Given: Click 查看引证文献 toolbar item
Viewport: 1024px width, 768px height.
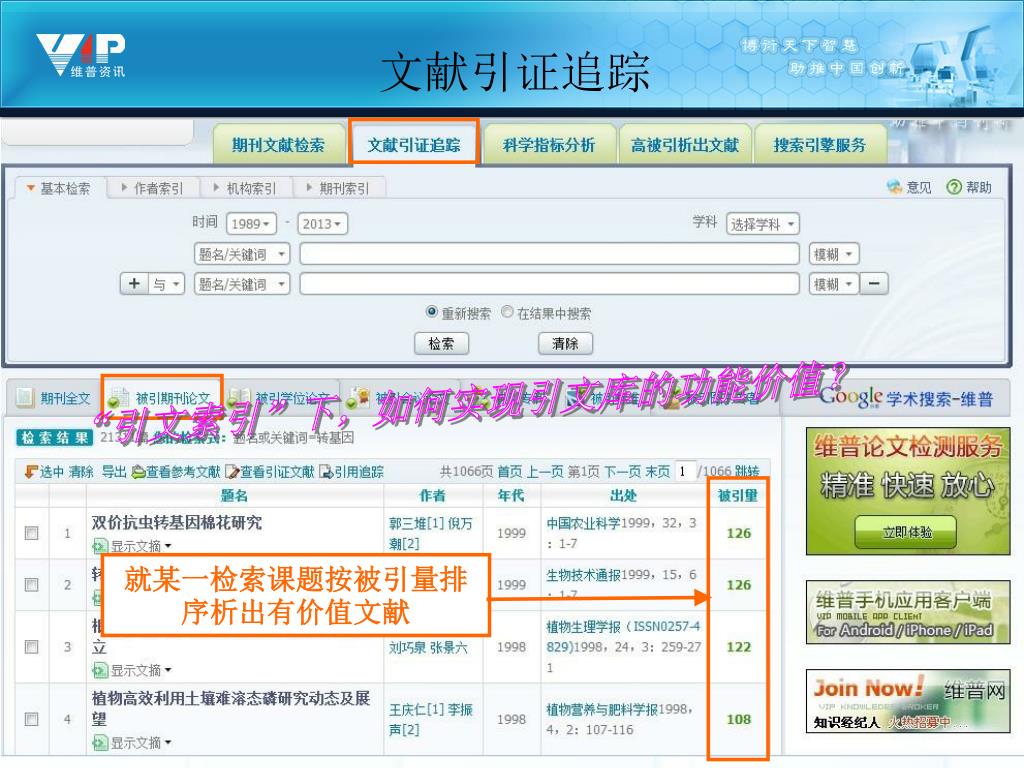Looking at the screenshot, I should 270,472.
